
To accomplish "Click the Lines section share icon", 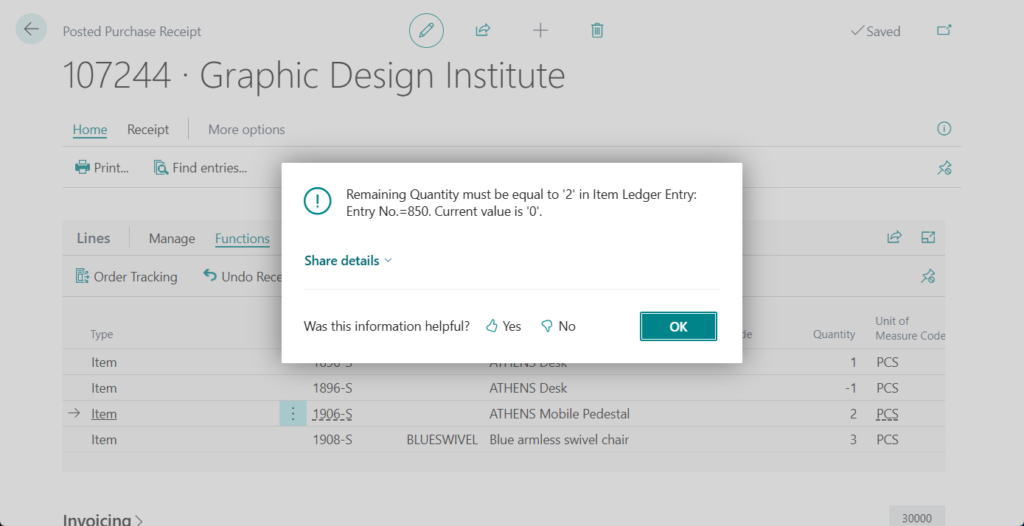I will (x=894, y=238).
